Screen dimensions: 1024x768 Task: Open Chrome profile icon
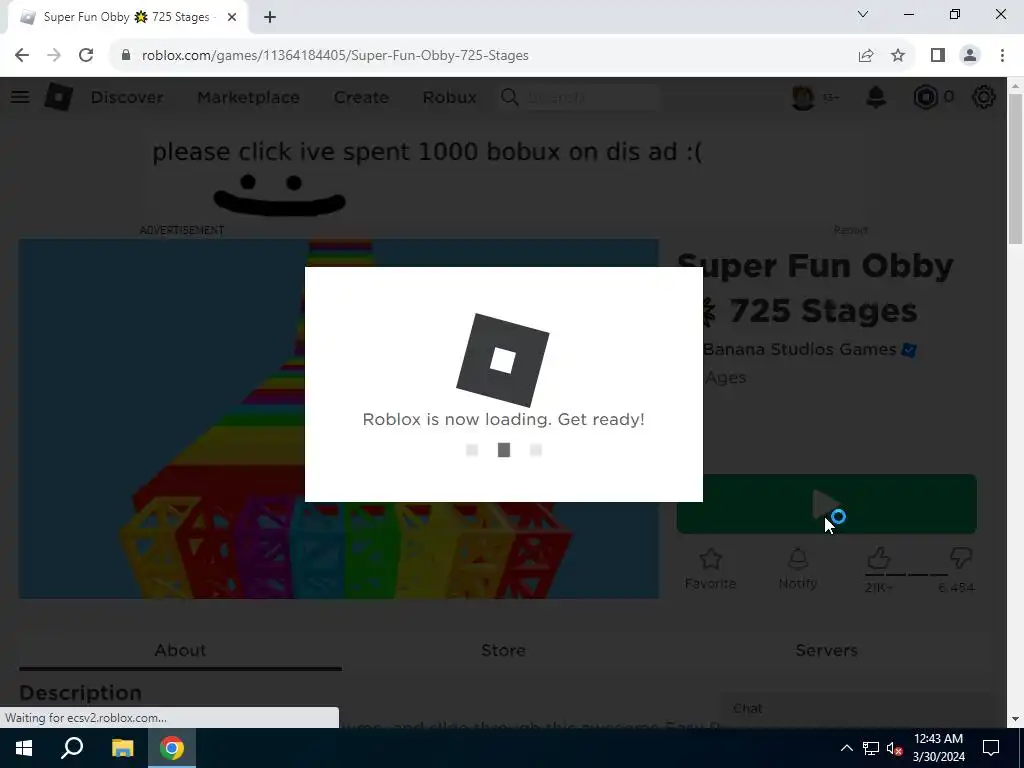click(970, 56)
